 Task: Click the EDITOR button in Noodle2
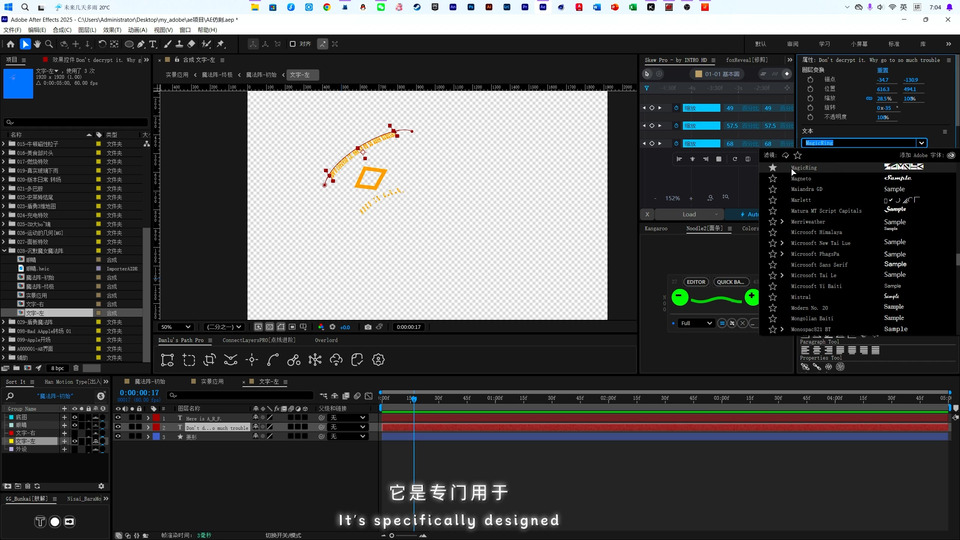pos(696,282)
